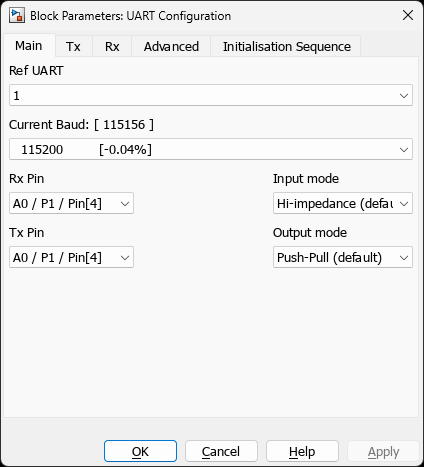This screenshot has width=424, height=467.
Task: Click the Current Baud [ 115156 ] label
Action: point(81,125)
